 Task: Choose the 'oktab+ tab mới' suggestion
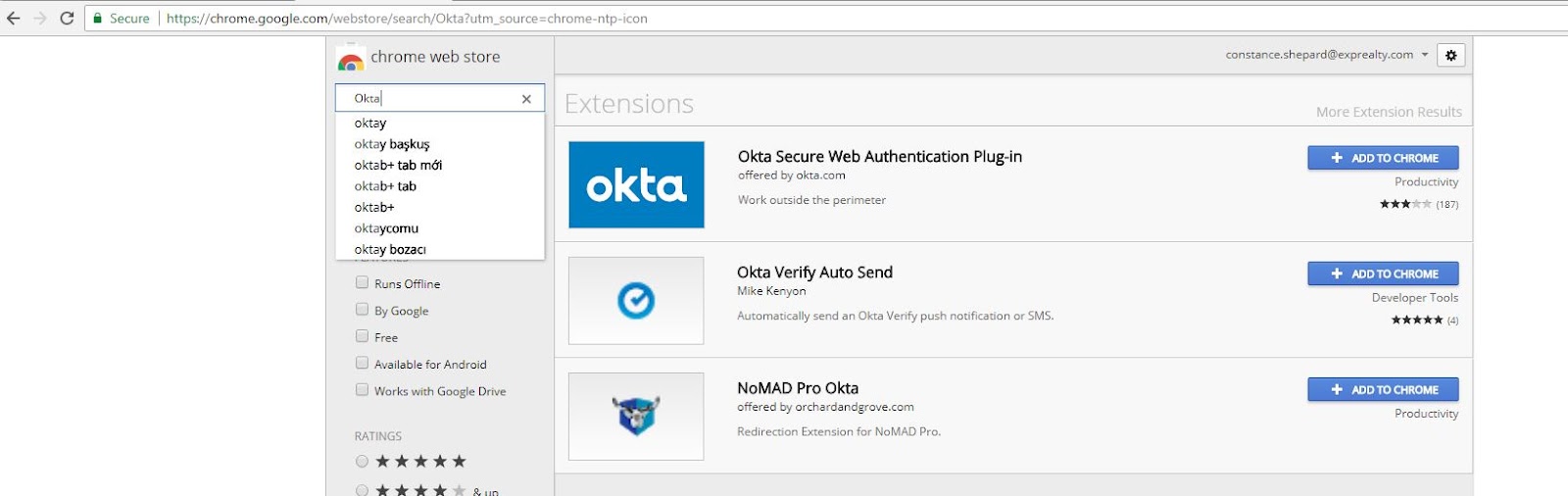(440, 166)
